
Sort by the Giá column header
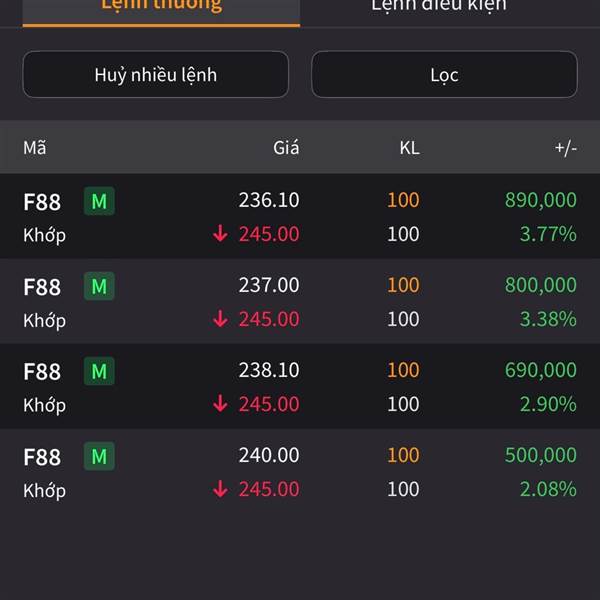coord(286,148)
